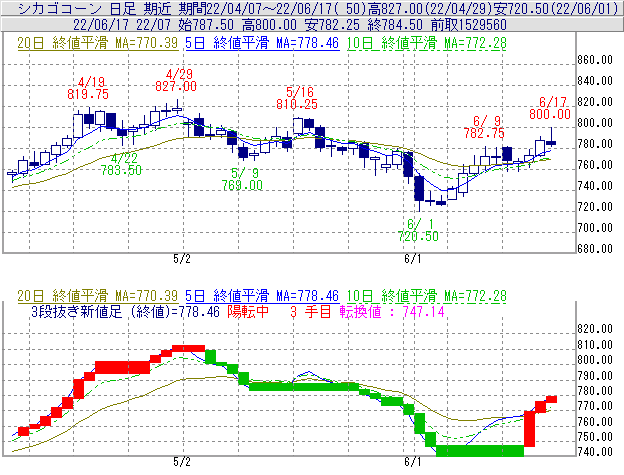Click the 6/1 date marker under candlestick chart
This screenshot has width=624, height=475.
(413, 259)
